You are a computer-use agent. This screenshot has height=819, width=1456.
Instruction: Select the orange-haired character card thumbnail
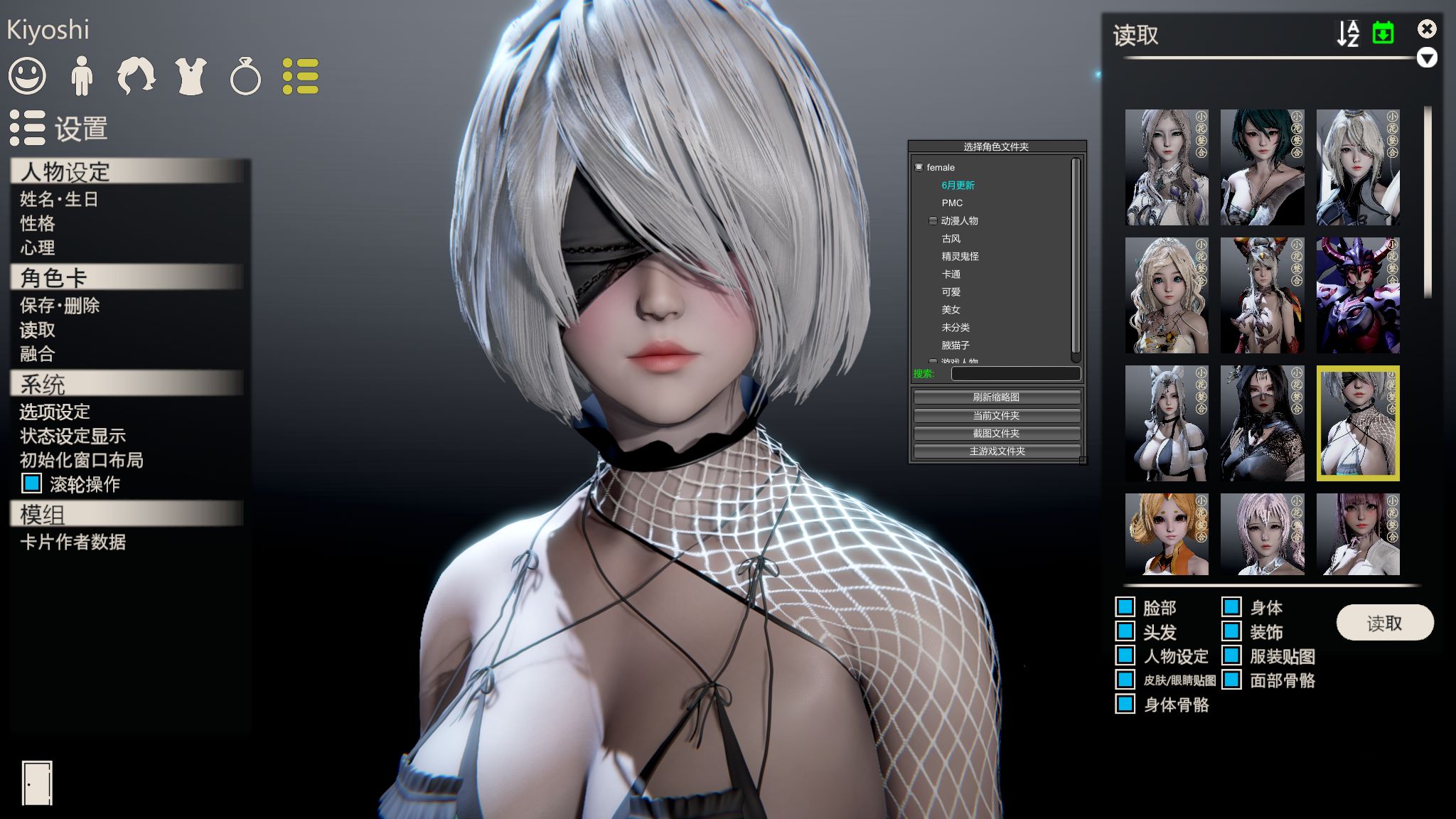(x=1167, y=535)
